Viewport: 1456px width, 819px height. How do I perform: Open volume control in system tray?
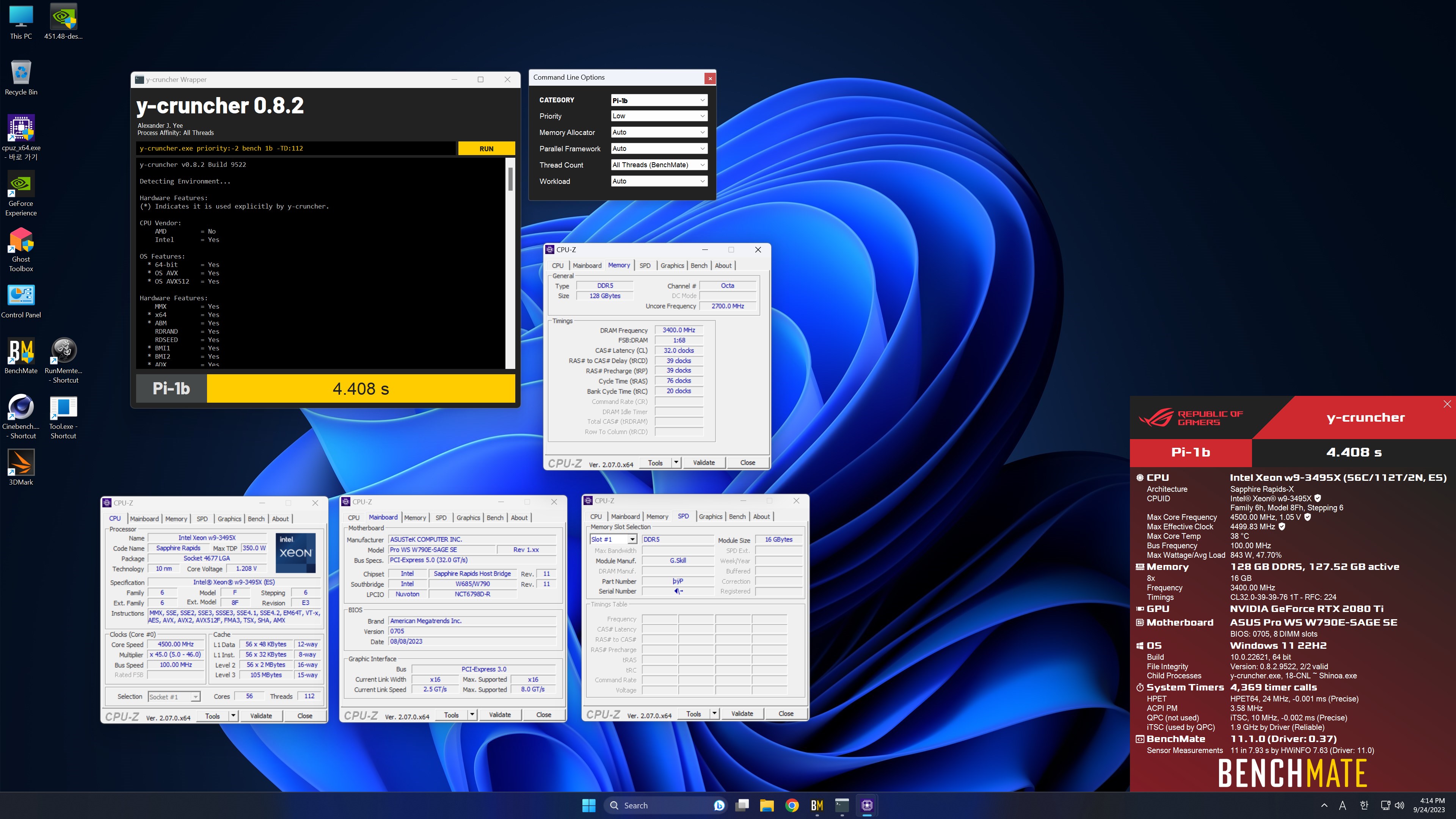[x=1400, y=805]
